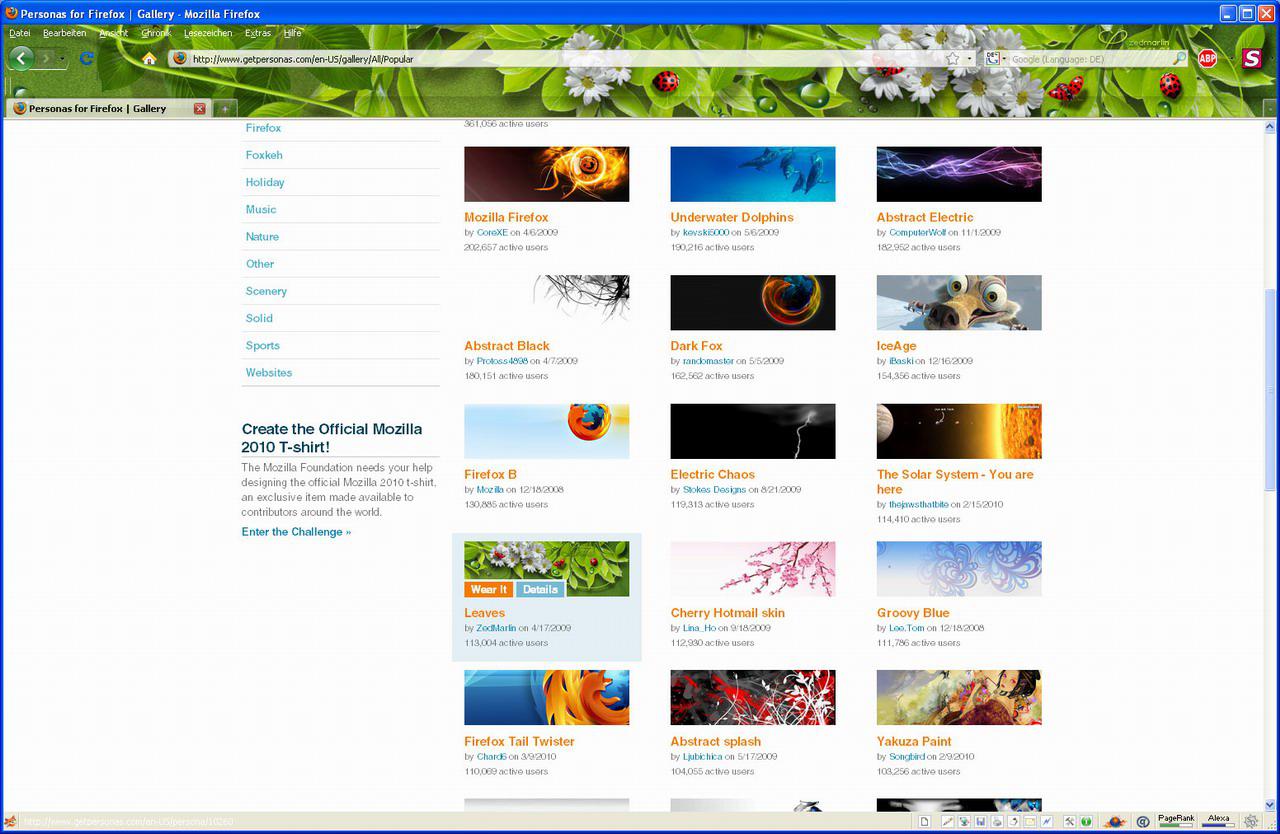
Task: Open the history dropdown next to Forward button
Action: (63, 59)
